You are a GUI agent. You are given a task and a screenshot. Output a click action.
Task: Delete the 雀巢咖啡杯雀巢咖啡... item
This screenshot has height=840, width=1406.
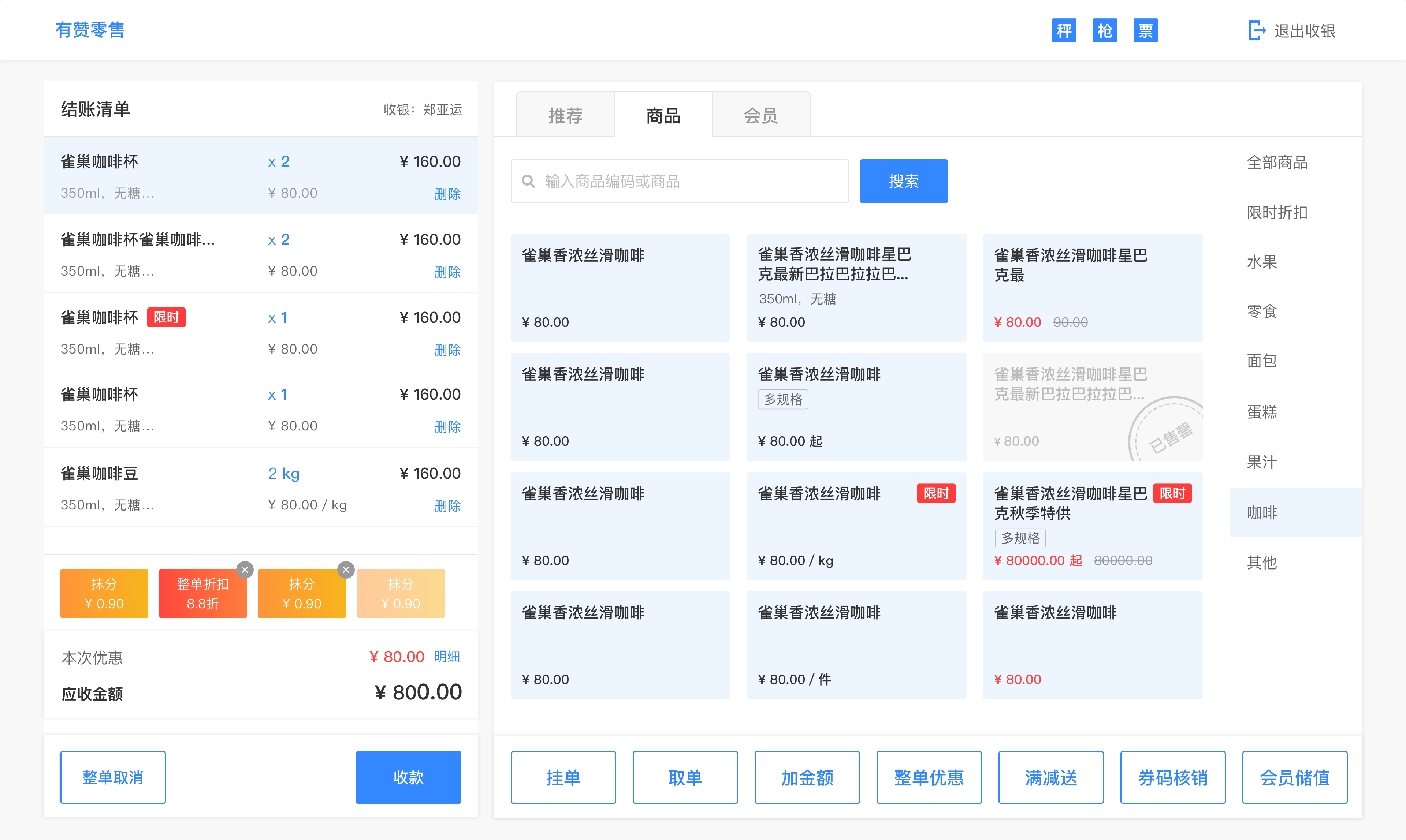click(x=447, y=272)
